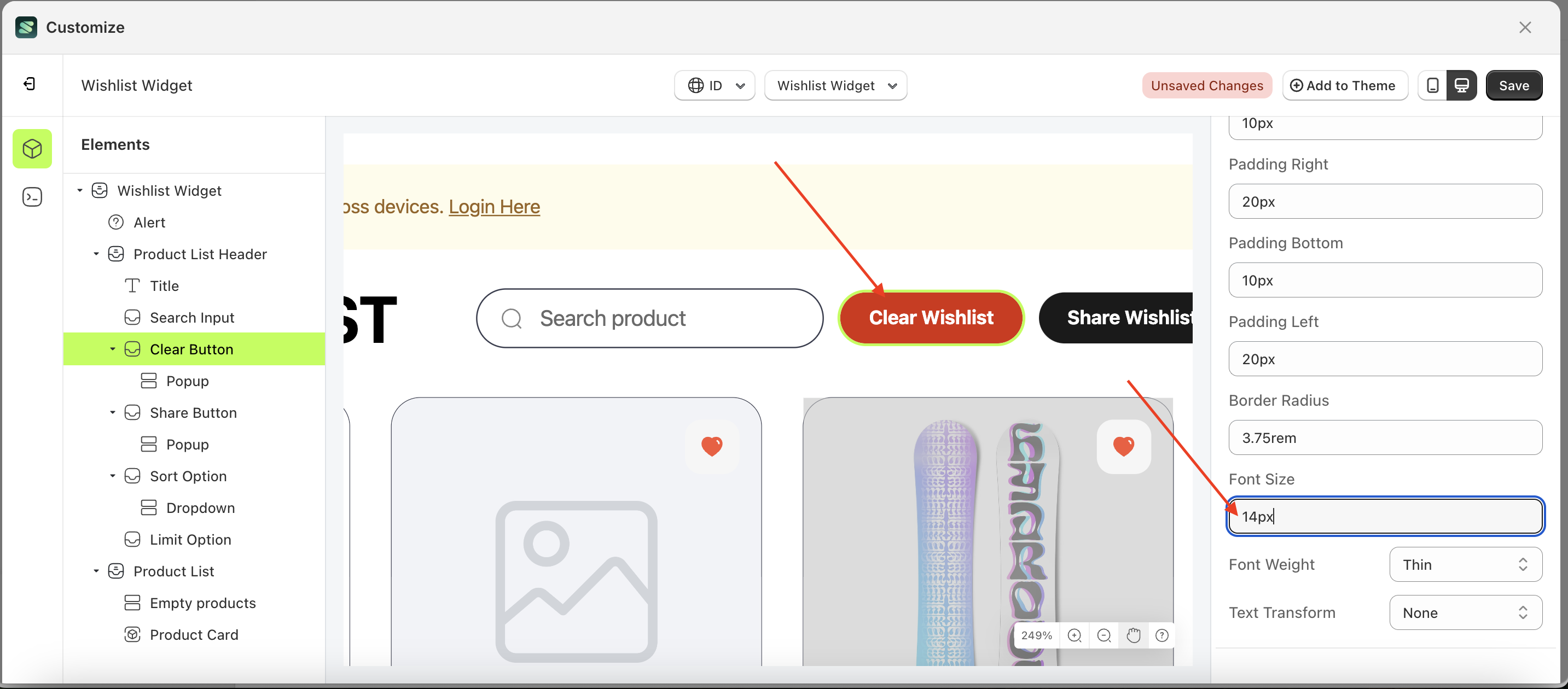Open the ID language dropdown
The width and height of the screenshot is (1568, 689).
point(715,86)
